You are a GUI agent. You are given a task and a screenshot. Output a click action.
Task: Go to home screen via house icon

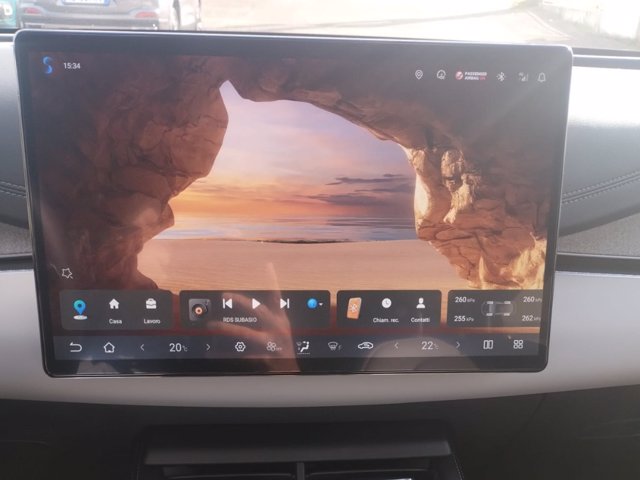pyautogui.click(x=108, y=346)
